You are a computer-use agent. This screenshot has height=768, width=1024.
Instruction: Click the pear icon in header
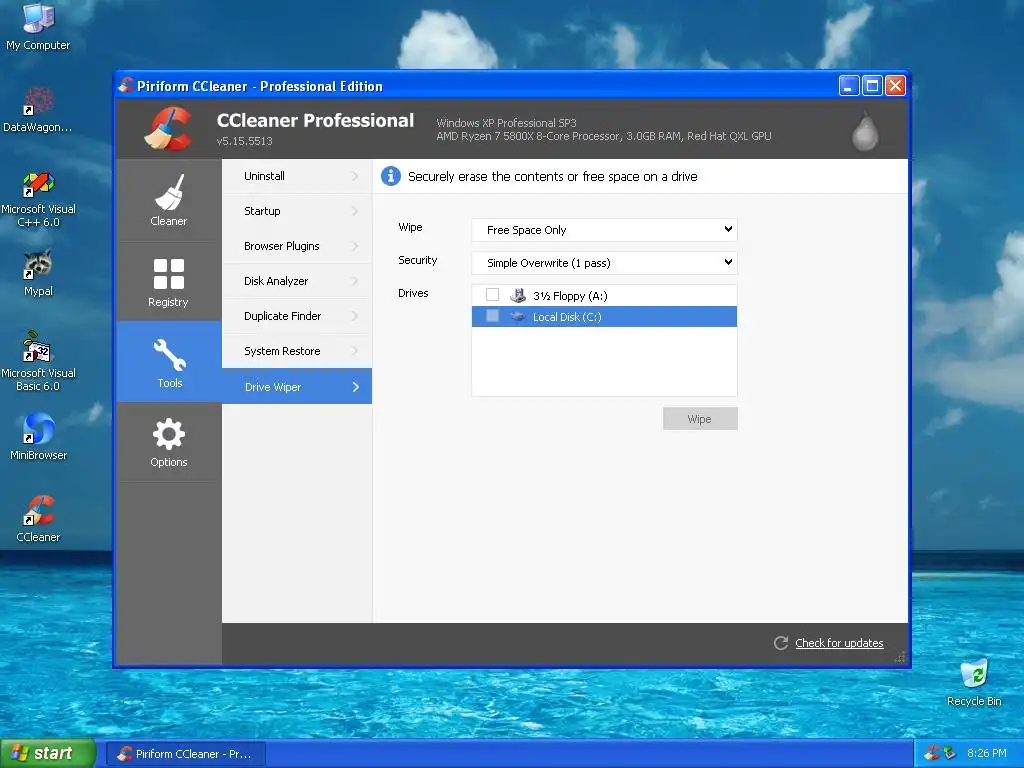865,131
